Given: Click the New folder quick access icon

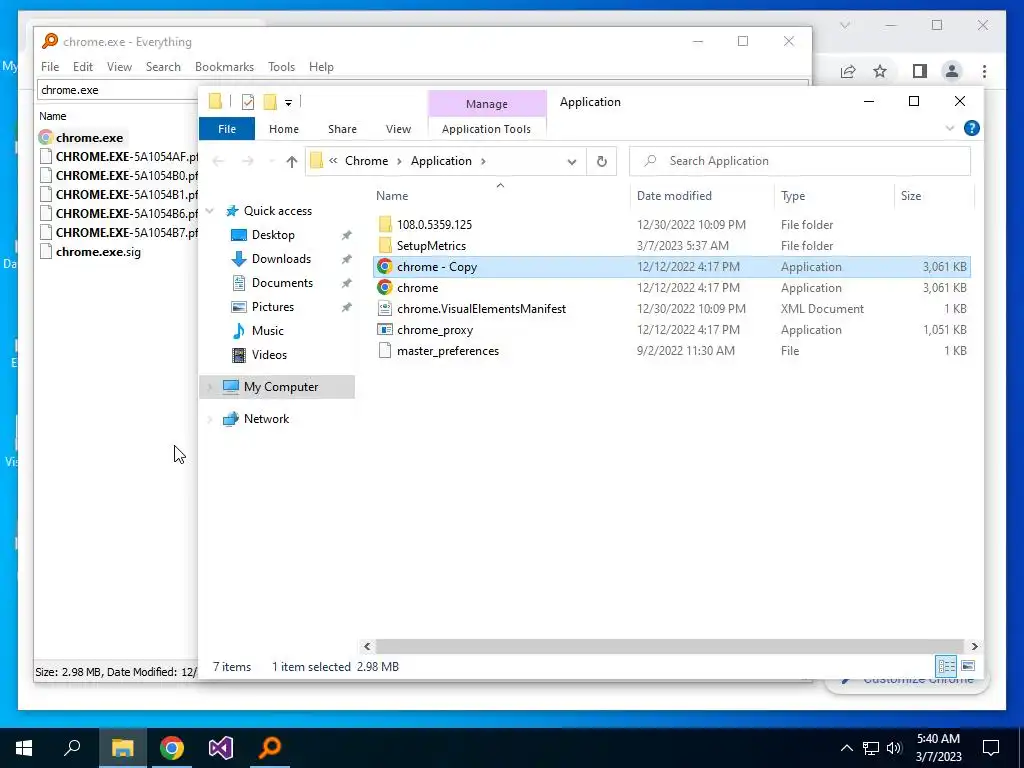Looking at the screenshot, I should [270, 102].
